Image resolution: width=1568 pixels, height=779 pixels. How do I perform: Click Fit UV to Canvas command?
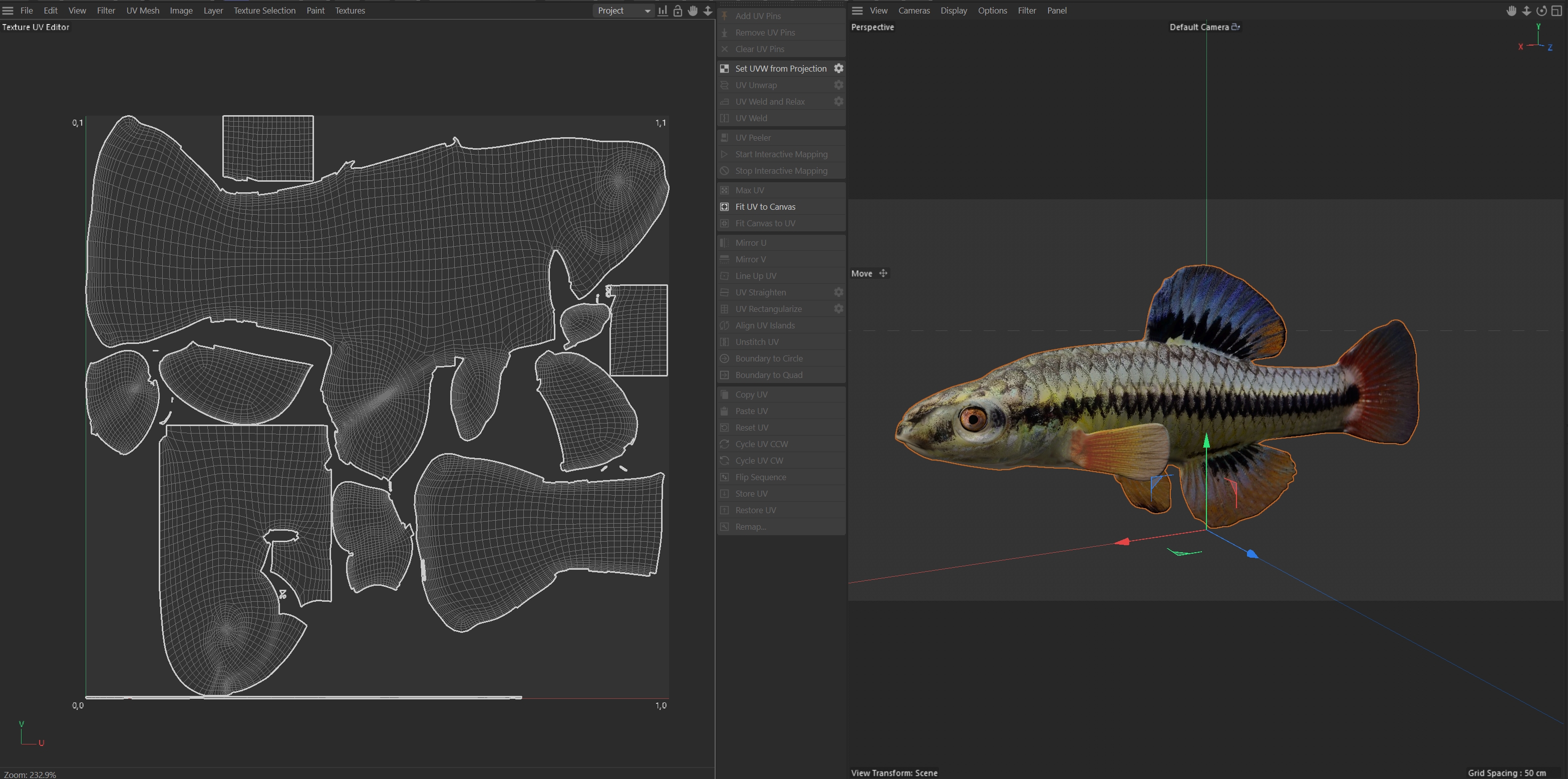coord(765,206)
